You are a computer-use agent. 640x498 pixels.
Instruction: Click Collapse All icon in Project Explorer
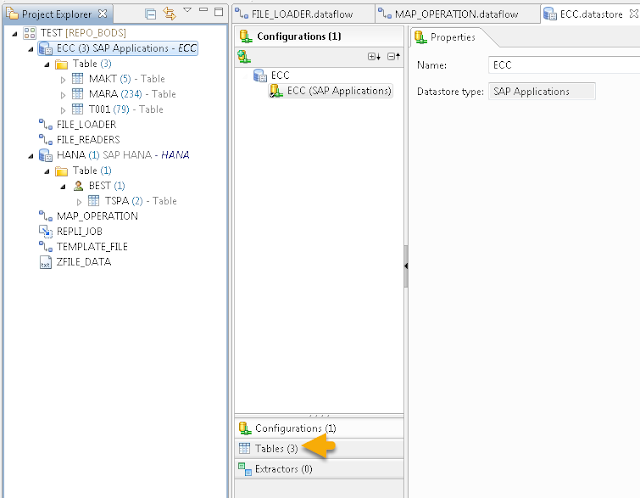point(151,14)
